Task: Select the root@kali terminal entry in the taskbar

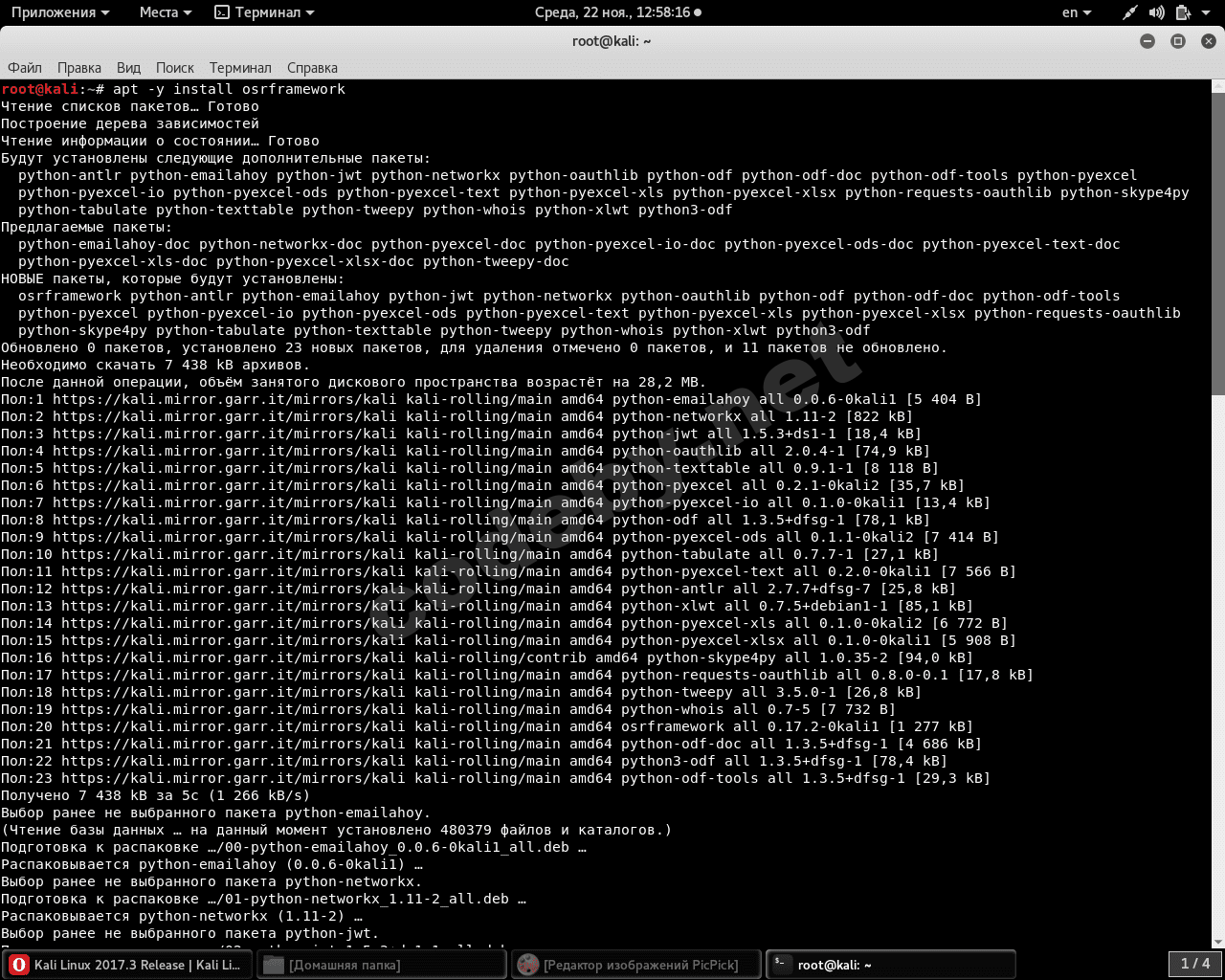Action: [890, 964]
